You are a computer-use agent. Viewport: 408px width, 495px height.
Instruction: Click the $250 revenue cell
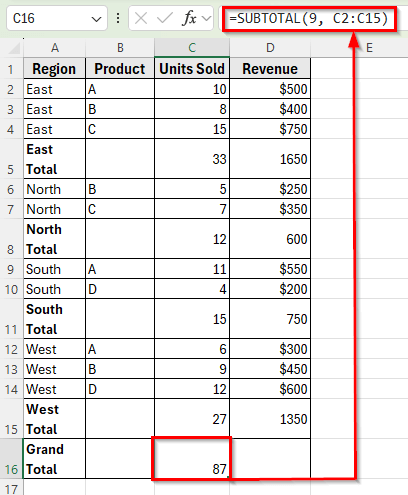(270, 189)
